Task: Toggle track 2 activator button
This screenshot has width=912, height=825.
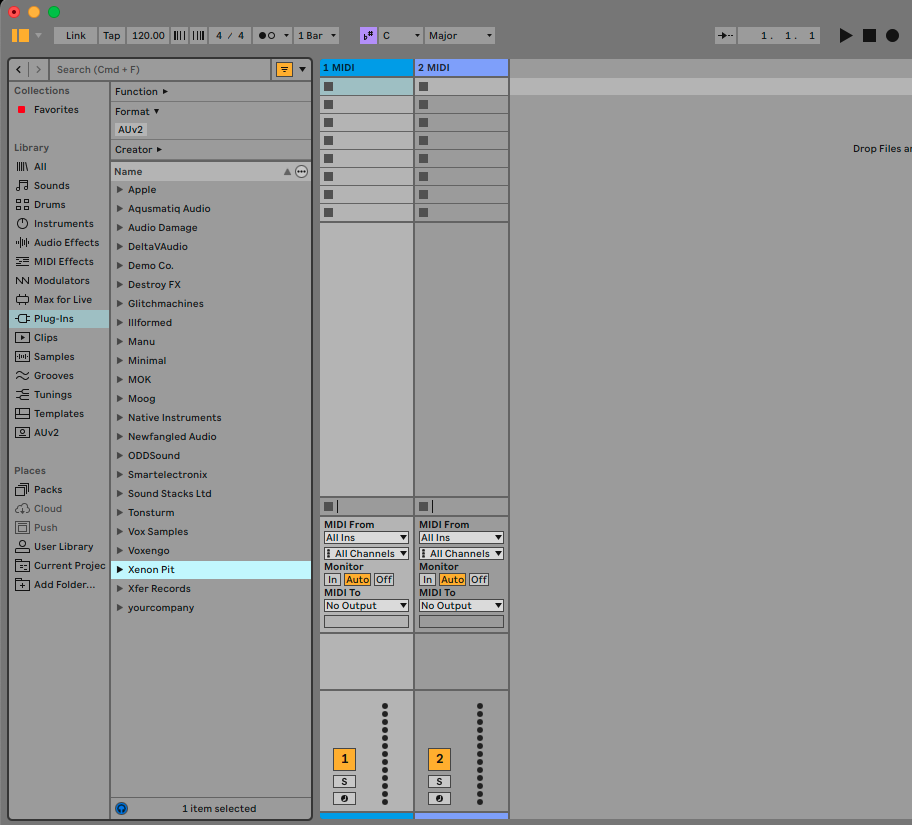Action: click(x=439, y=759)
